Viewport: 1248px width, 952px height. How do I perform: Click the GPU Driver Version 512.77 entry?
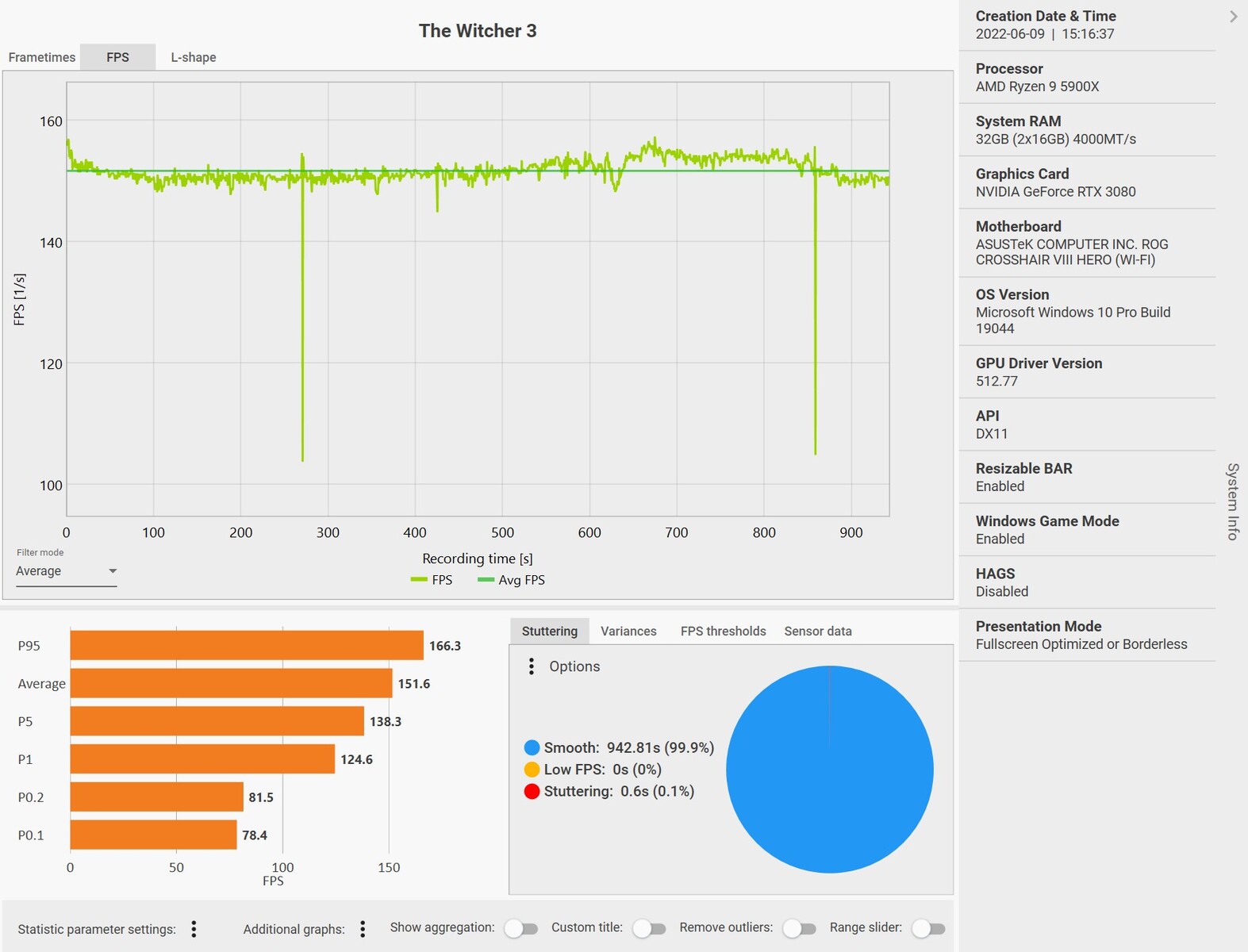tap(1087, 372)
